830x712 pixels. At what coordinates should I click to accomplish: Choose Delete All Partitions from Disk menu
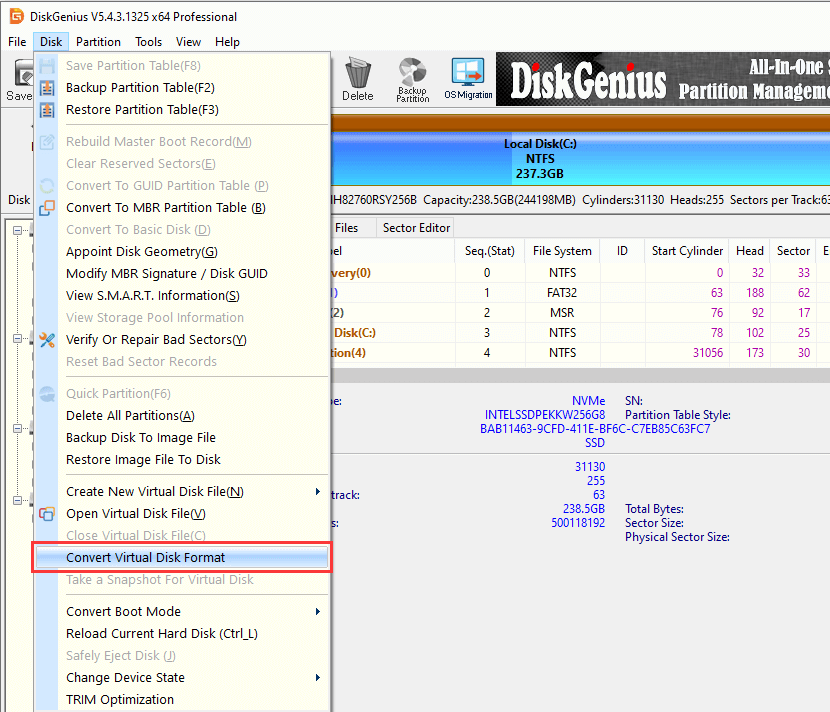click(x=130, y=416)
